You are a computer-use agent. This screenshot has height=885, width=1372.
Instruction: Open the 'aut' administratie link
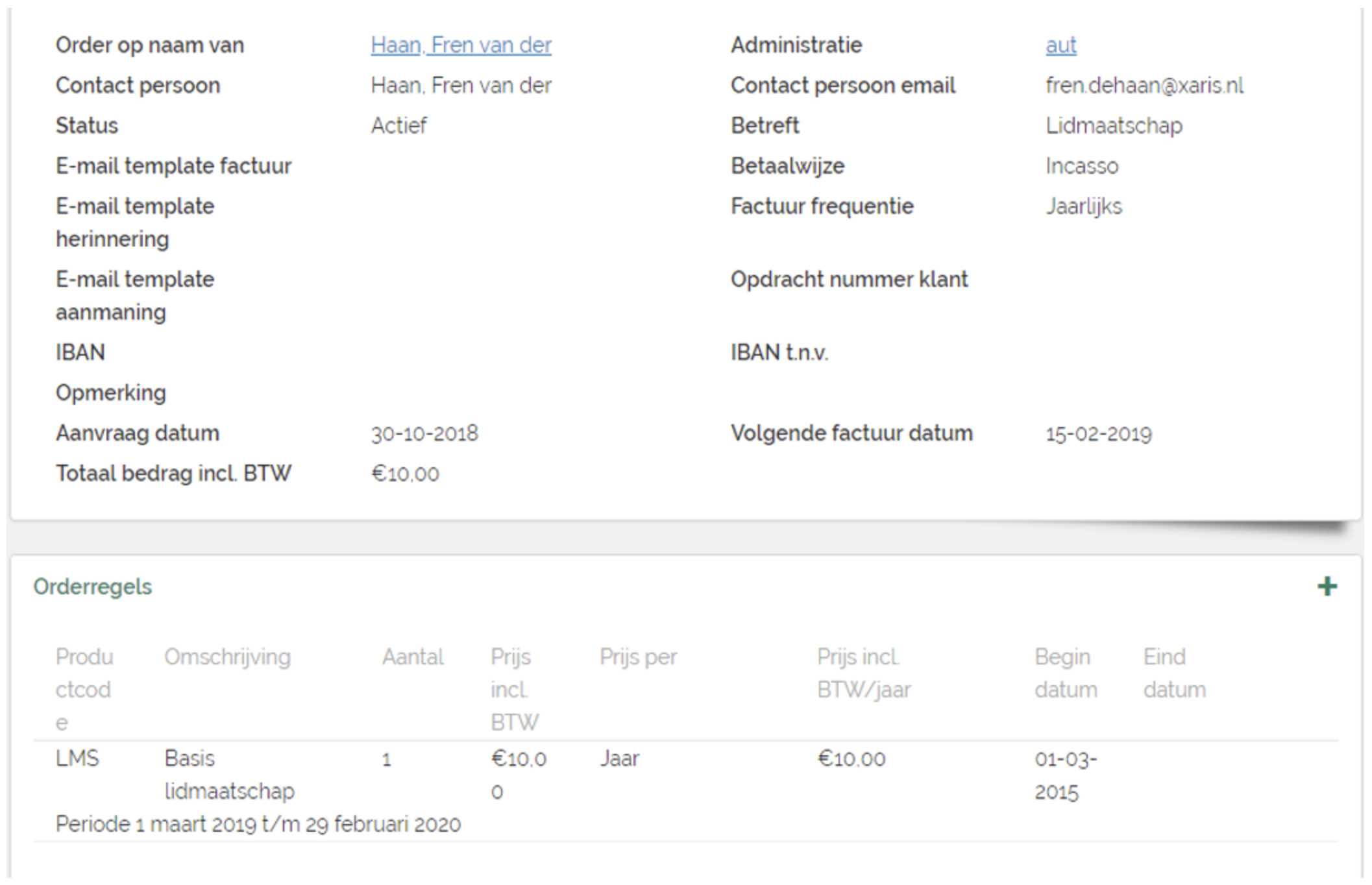[1060, 45]
